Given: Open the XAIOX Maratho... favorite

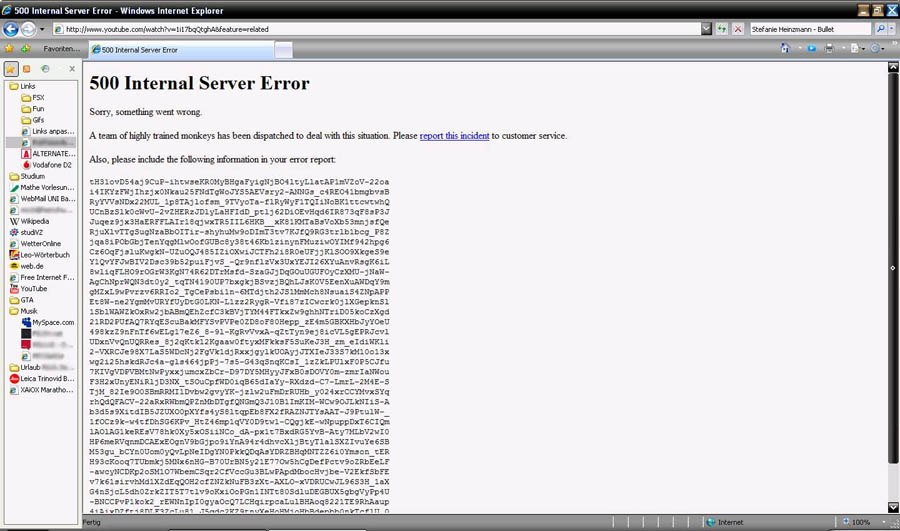Looking at the screenshot, I should [42, 390].
